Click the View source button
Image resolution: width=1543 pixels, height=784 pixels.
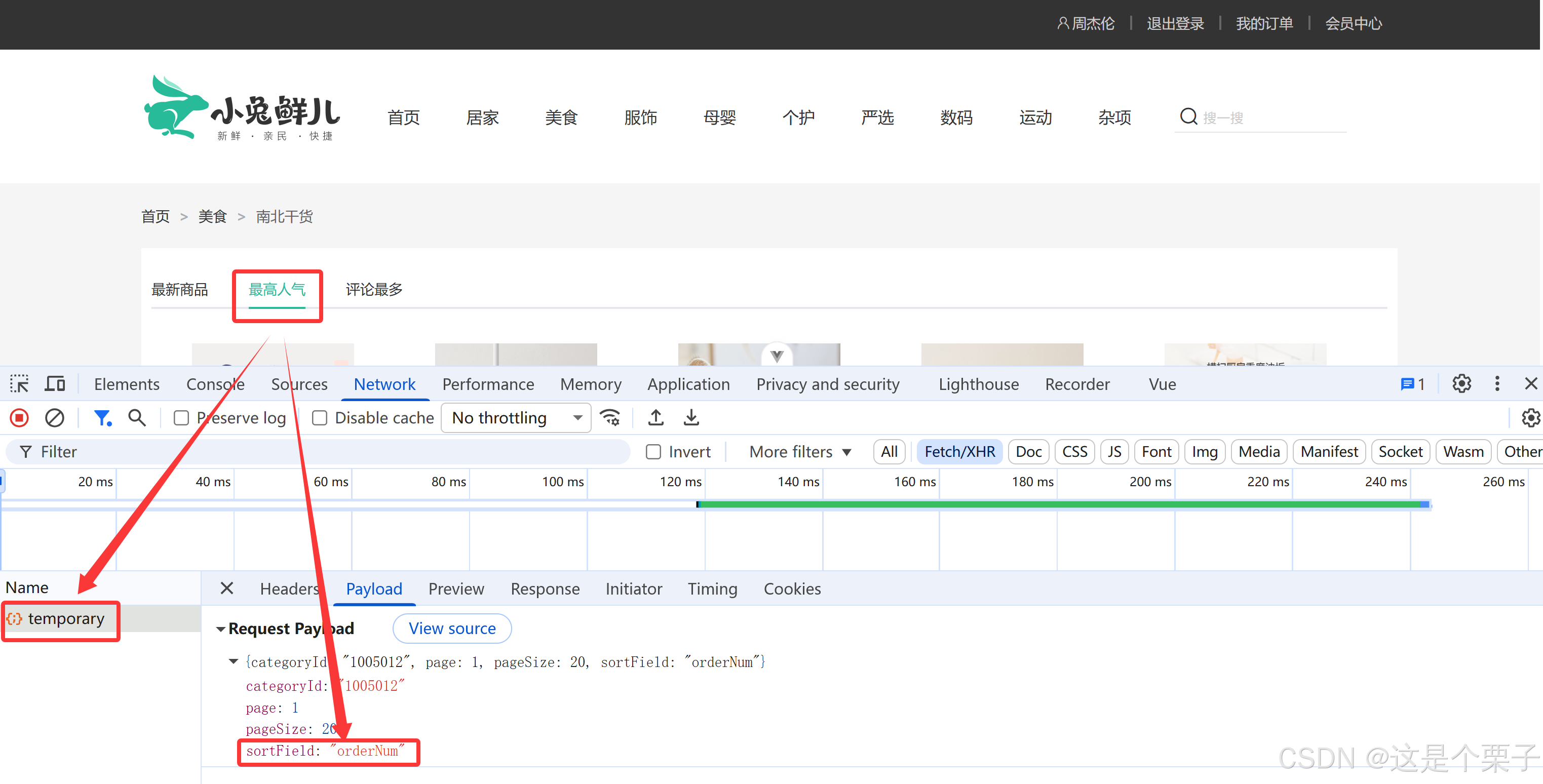tap(452, 629)
